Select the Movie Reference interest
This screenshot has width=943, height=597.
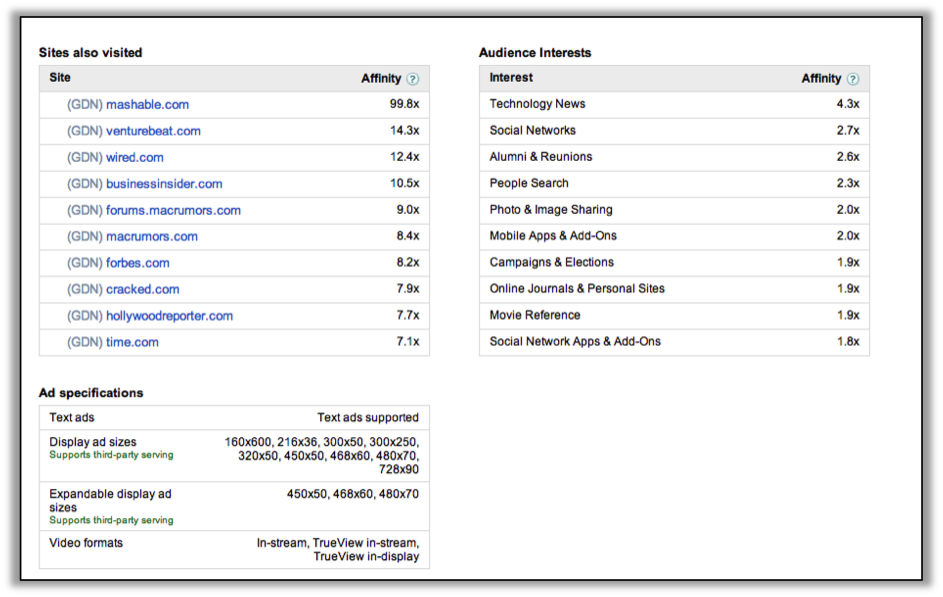tap(674, 316)
